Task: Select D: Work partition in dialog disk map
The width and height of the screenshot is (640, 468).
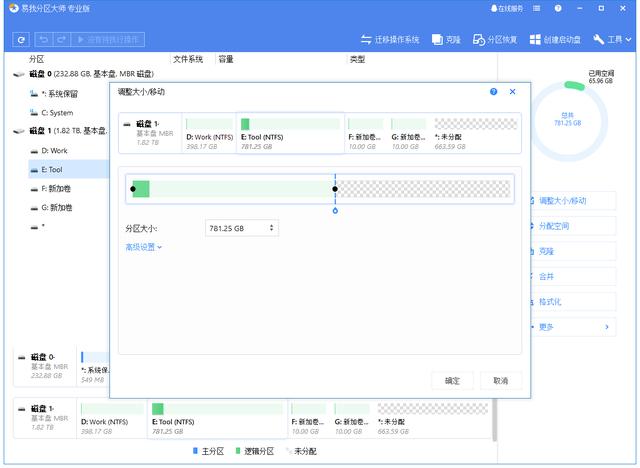Action: (x=209, y=134)
